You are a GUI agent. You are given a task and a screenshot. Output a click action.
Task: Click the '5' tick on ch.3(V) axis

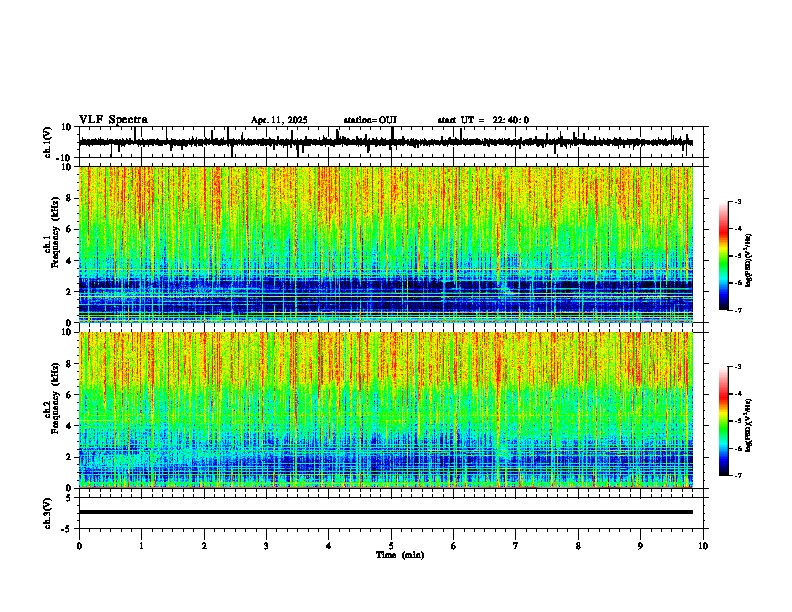(70, 497)
